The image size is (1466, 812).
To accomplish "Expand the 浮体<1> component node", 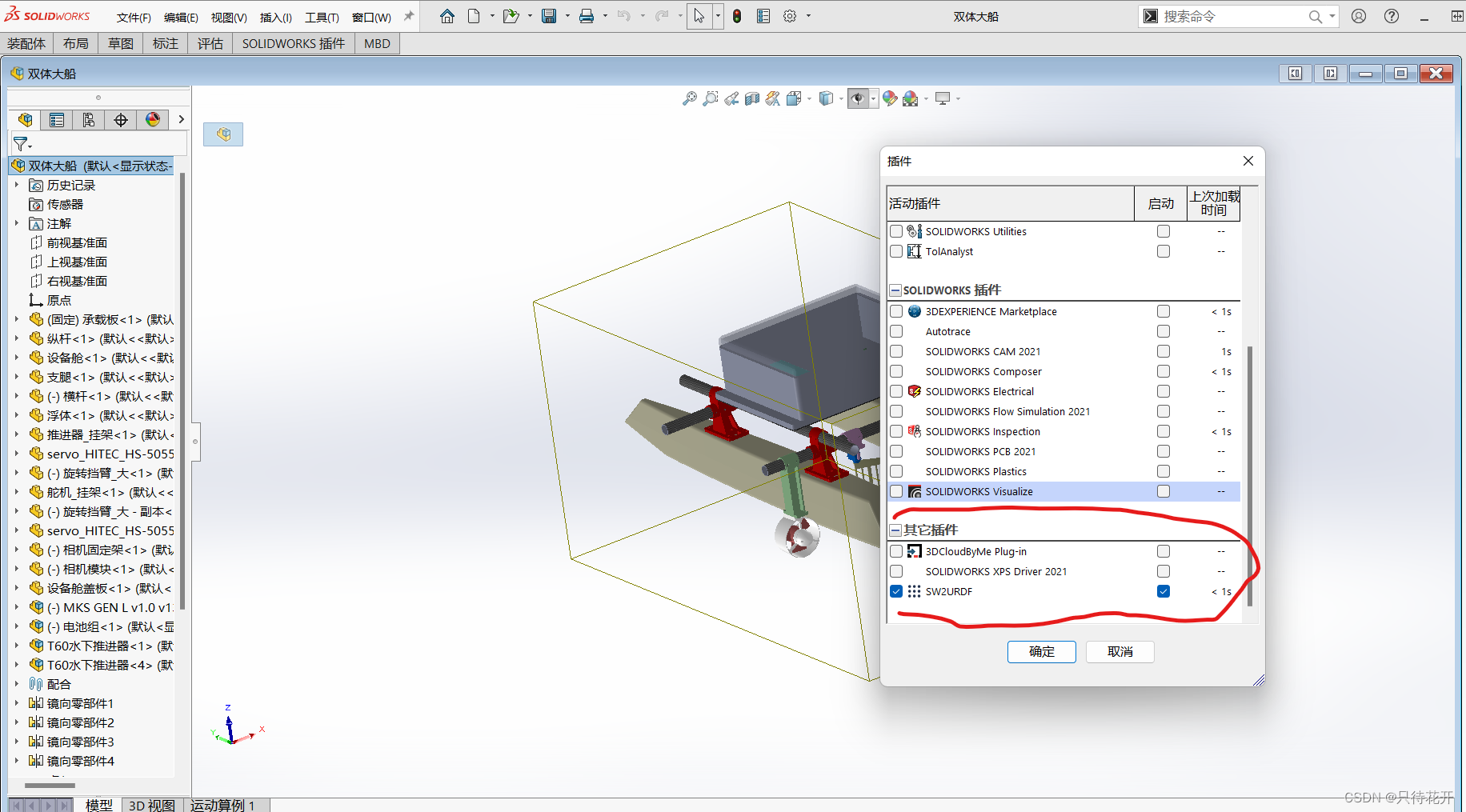I will 17,415.
